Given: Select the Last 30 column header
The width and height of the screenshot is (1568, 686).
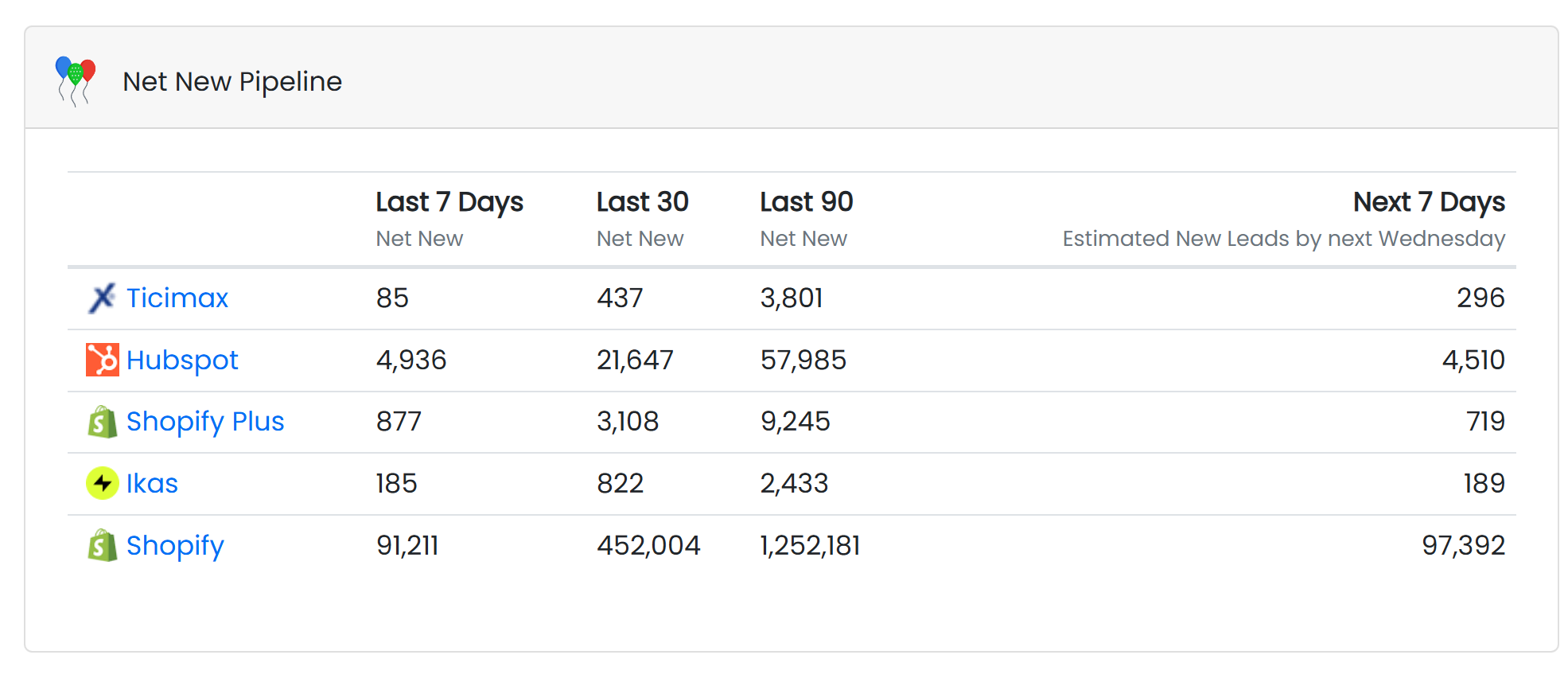Looking at the screenshot, I should 642,202.
